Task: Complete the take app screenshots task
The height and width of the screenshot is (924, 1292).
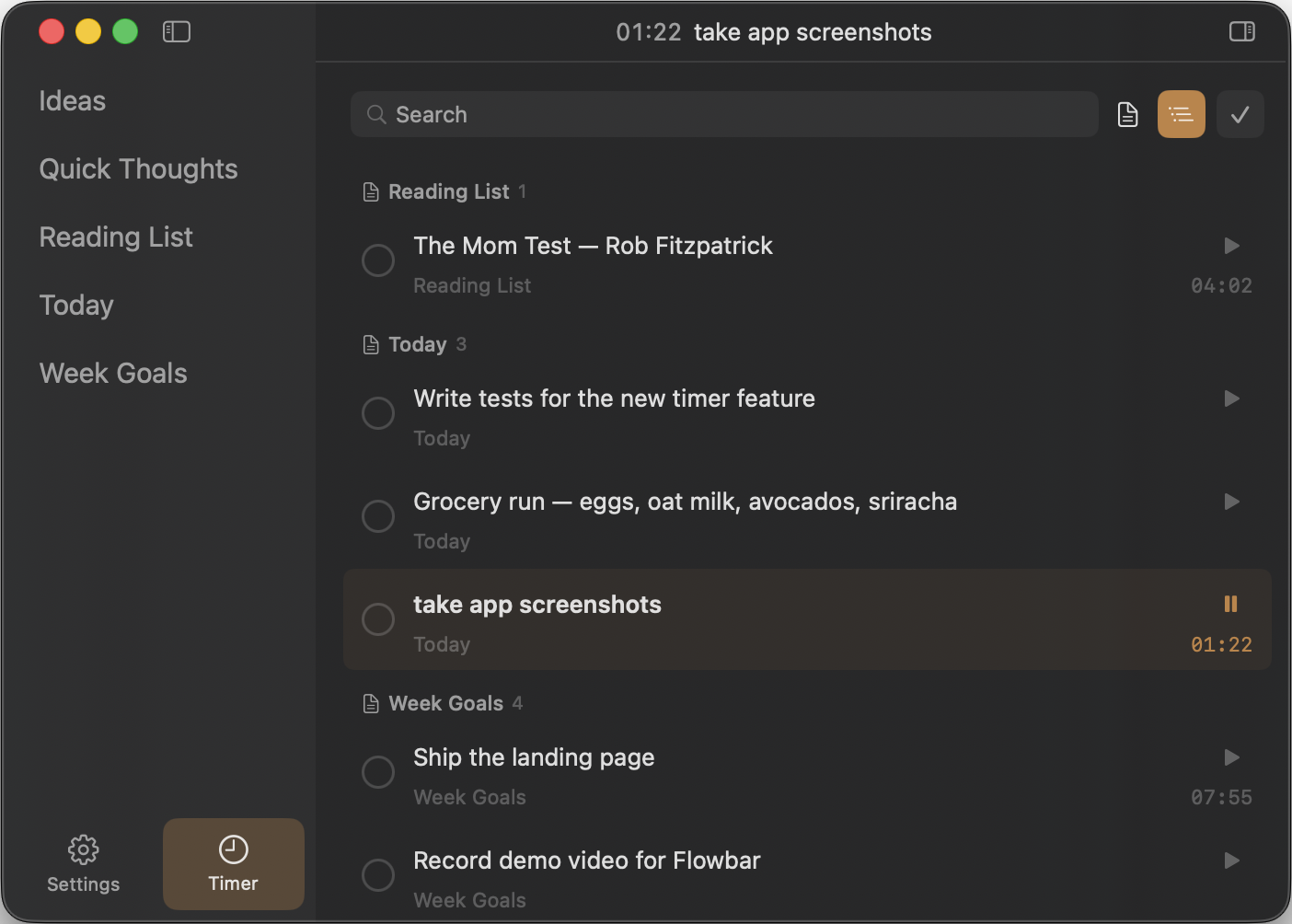Action: coord(378,619)
